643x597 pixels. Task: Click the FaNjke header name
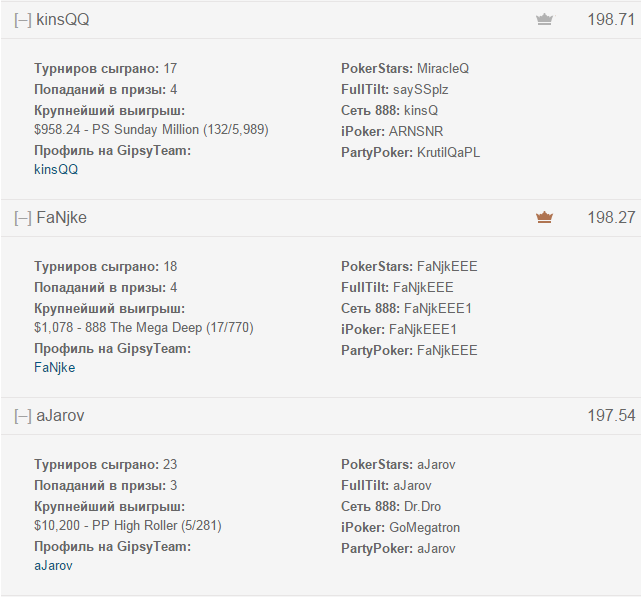(x=62, y=218)
